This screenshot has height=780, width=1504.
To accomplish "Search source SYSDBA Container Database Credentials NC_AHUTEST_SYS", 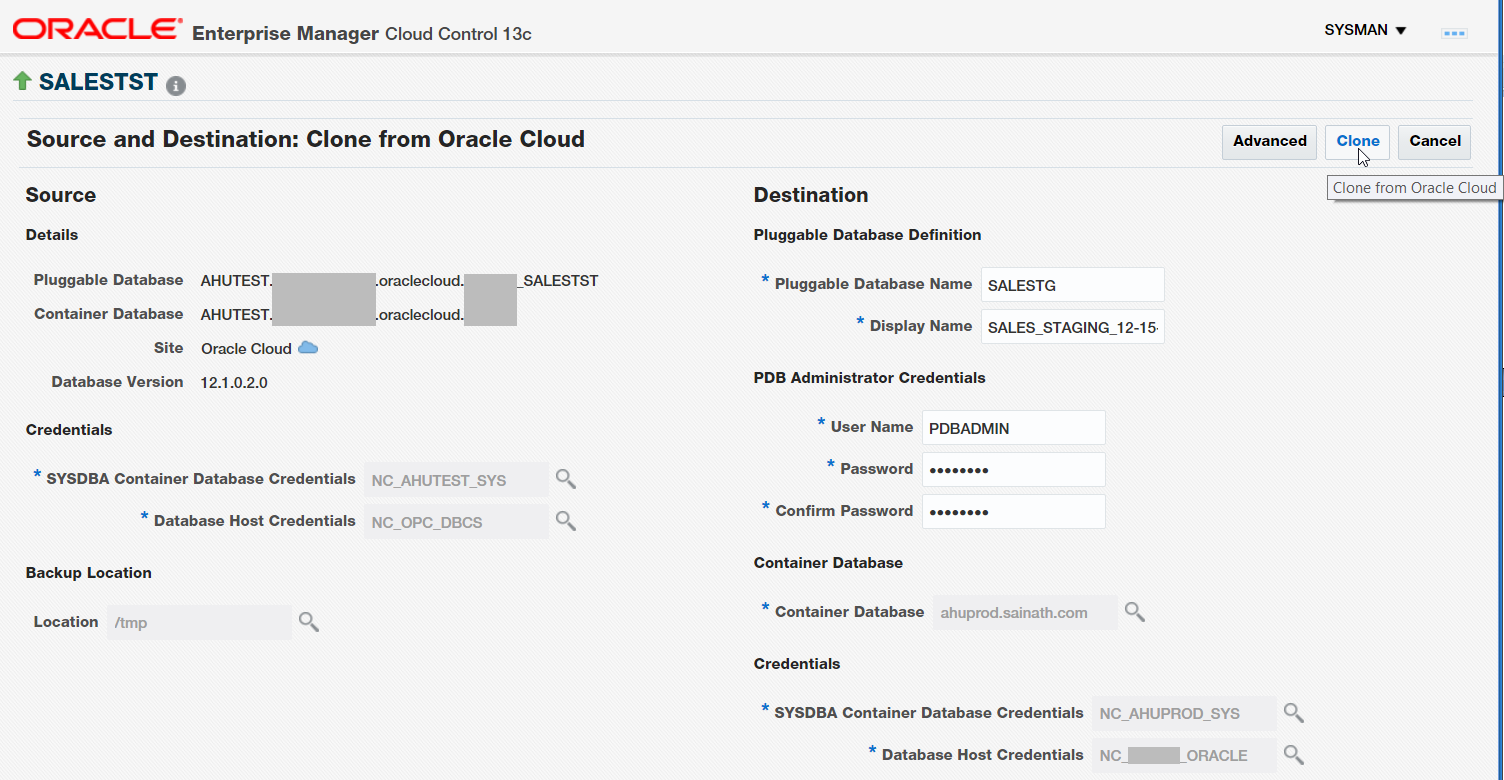I will (566, 479).
